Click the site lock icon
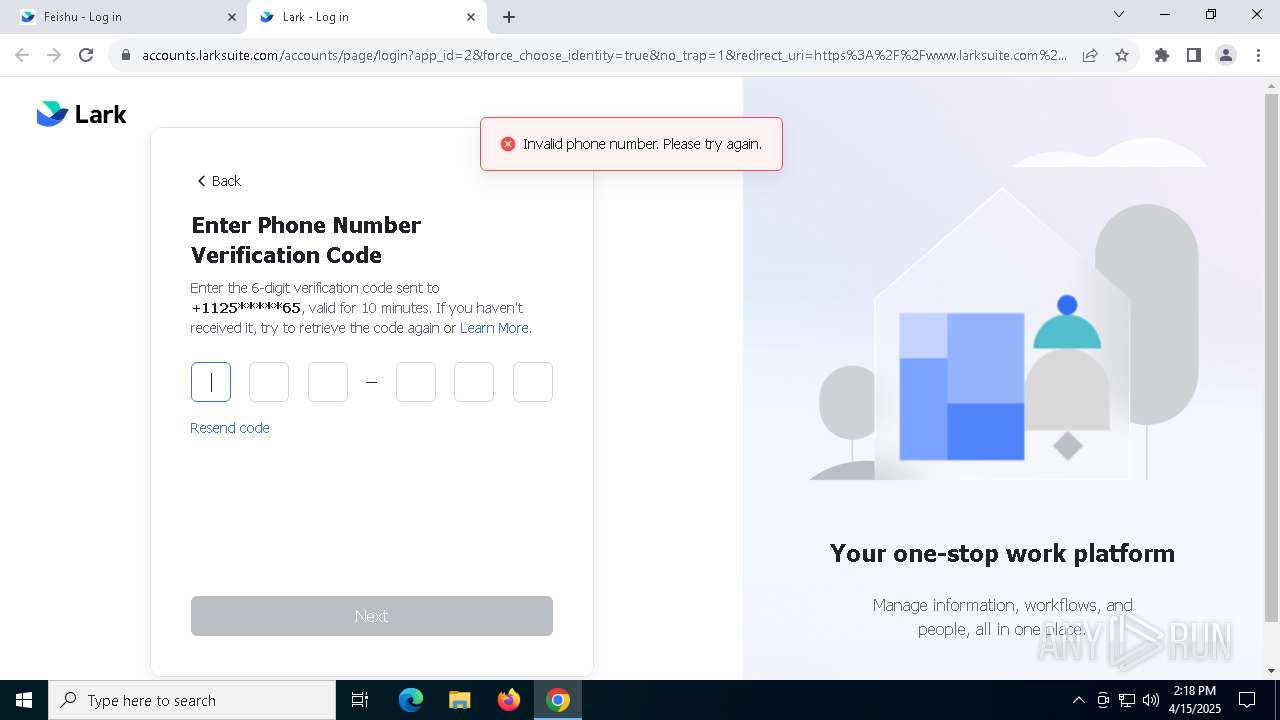Screen dimensions: 1280x720 126,56
